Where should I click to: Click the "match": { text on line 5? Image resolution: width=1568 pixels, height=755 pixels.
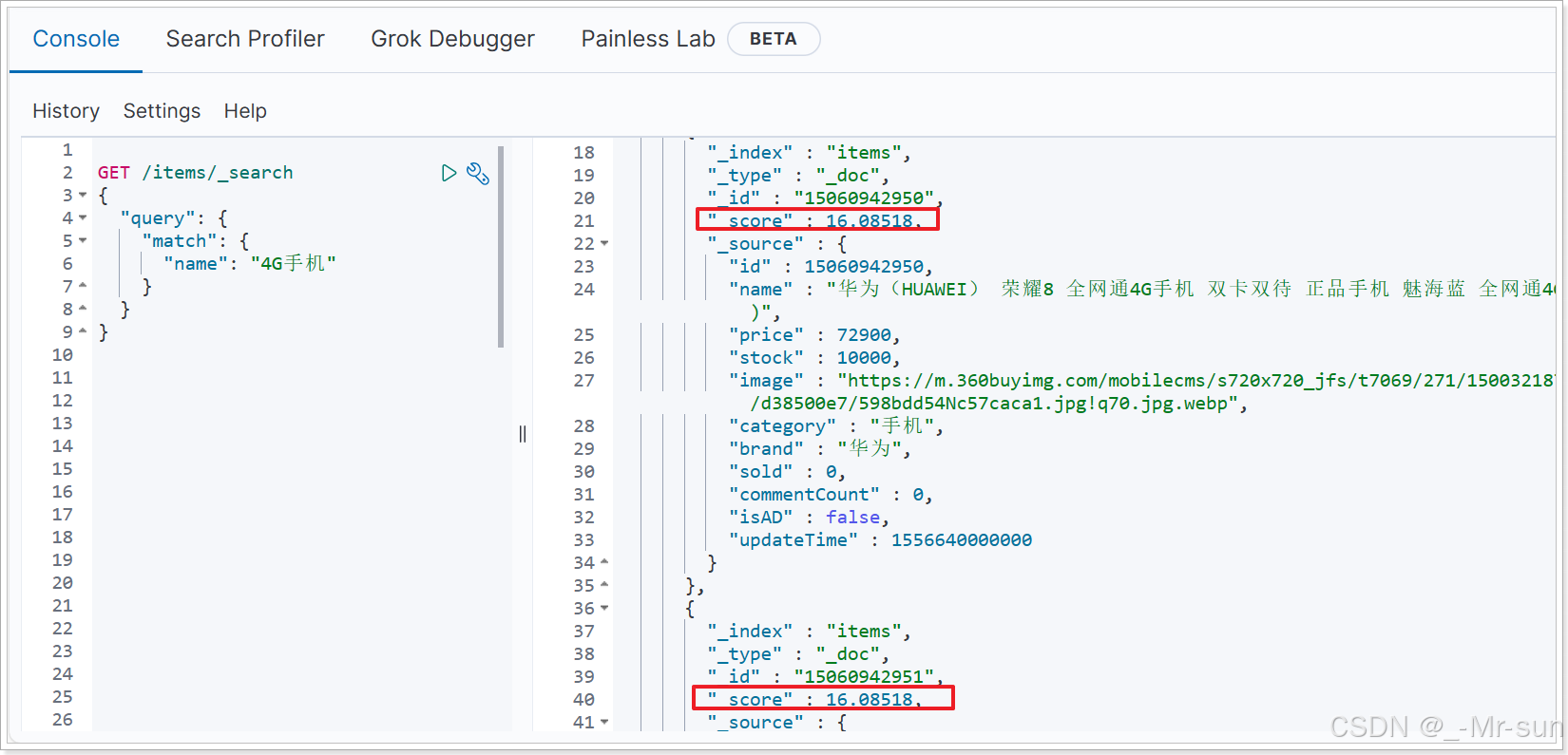[x=195, y=241]
